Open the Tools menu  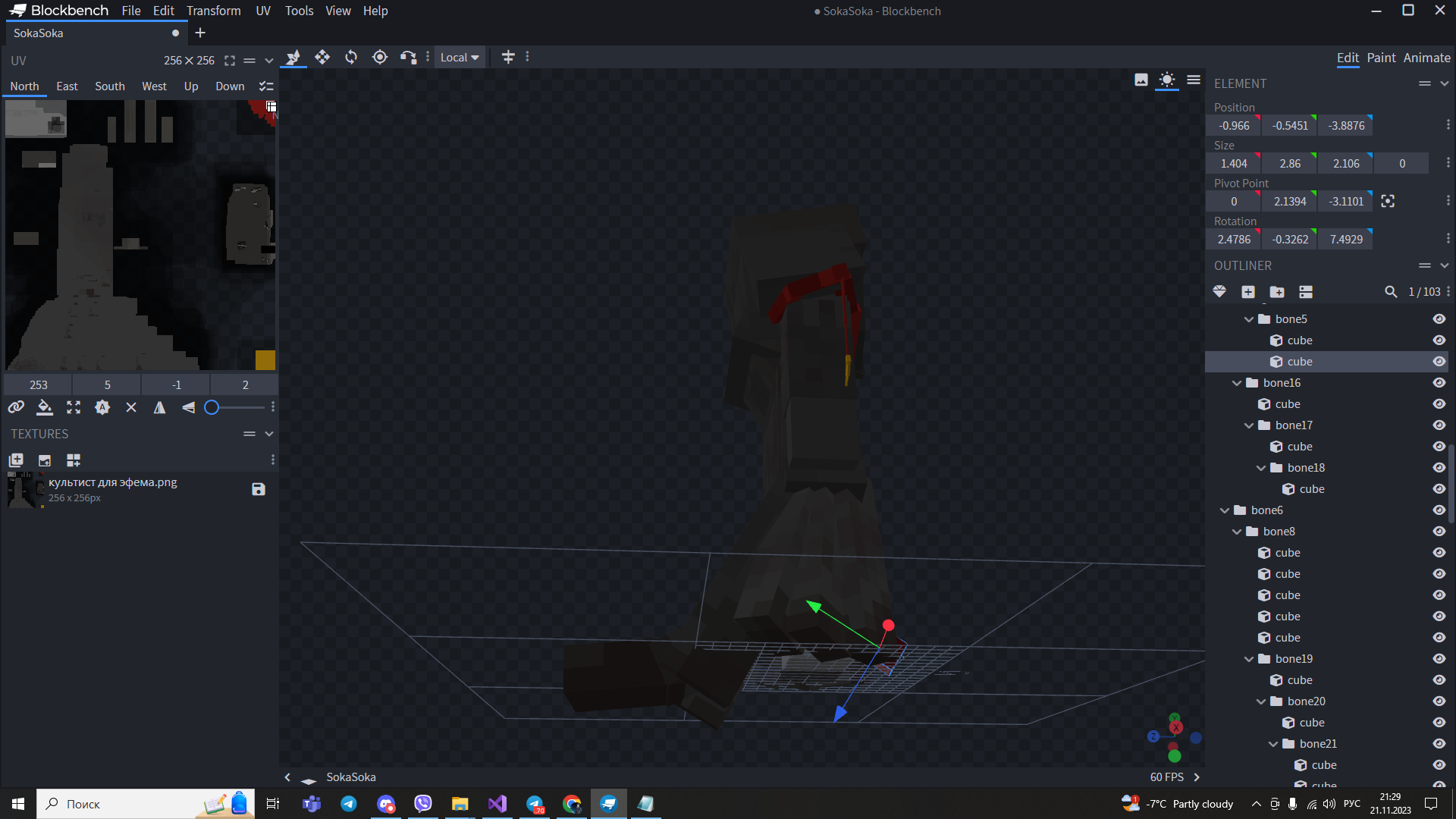click(x=299, y=11)
